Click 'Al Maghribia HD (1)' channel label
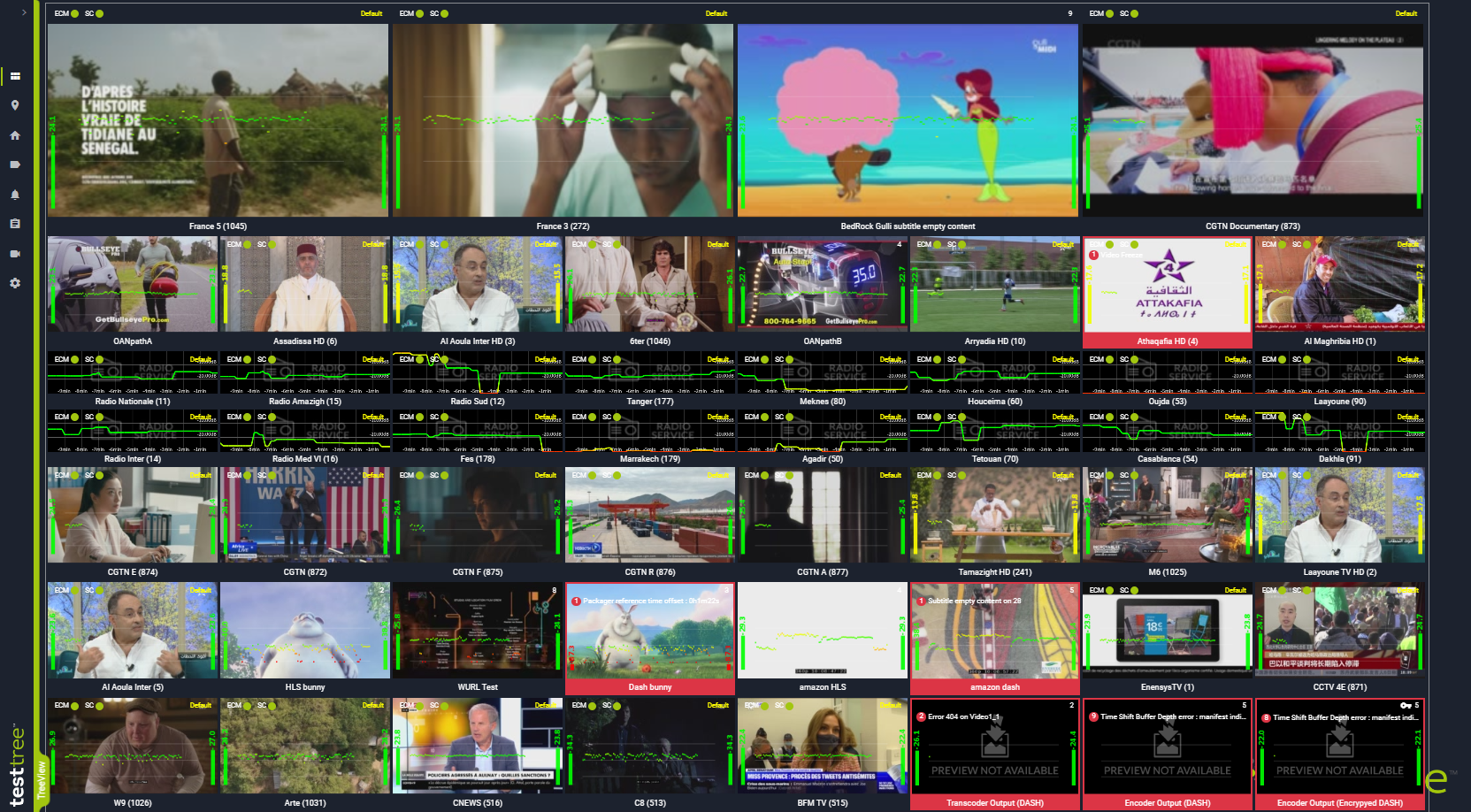Viewport: 1471px width, 812px height. coord(1340,341)
